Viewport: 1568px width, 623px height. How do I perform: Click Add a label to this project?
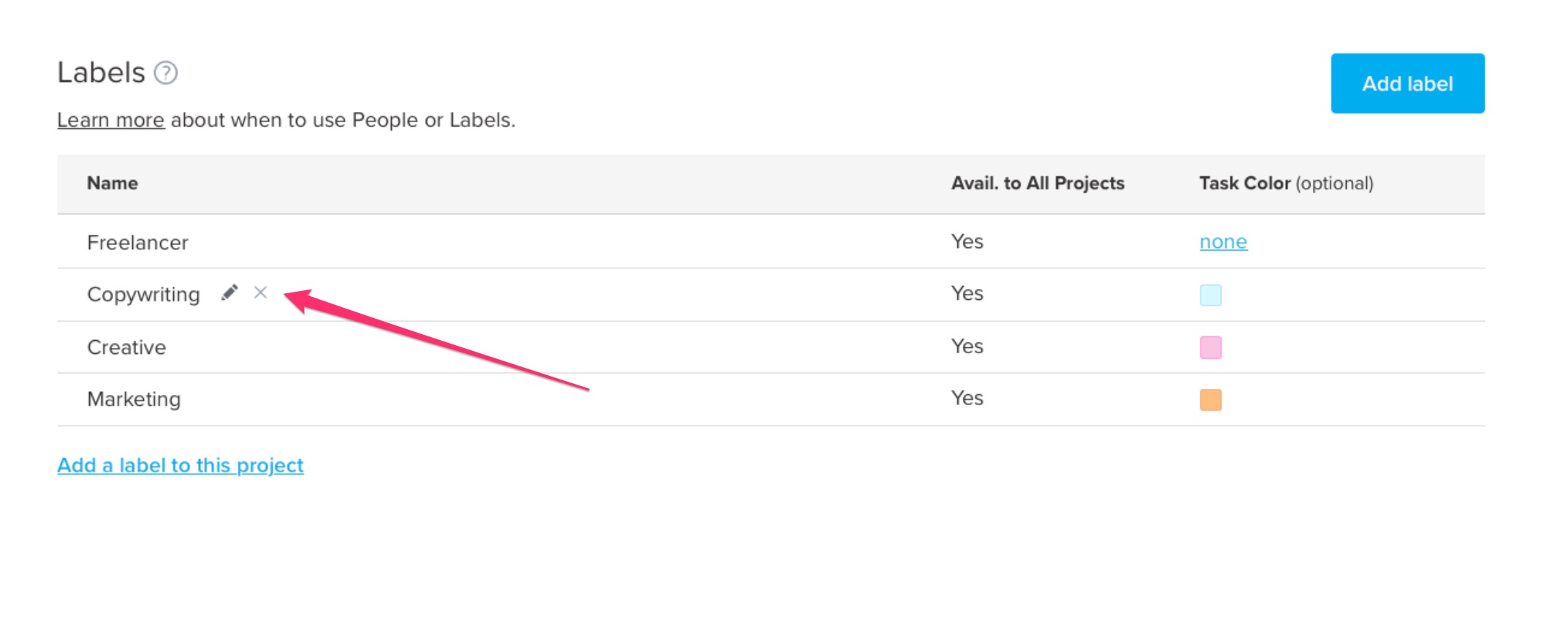(180, 464)
